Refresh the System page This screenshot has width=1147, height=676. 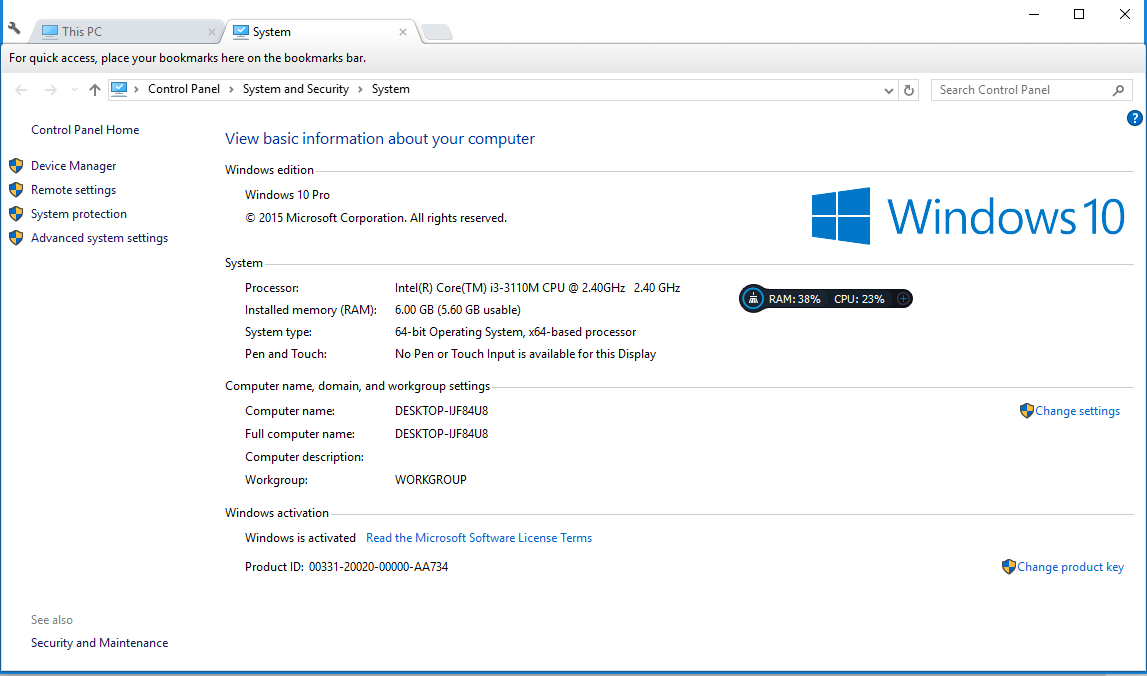pyautogui.click(x=909, y=91)
